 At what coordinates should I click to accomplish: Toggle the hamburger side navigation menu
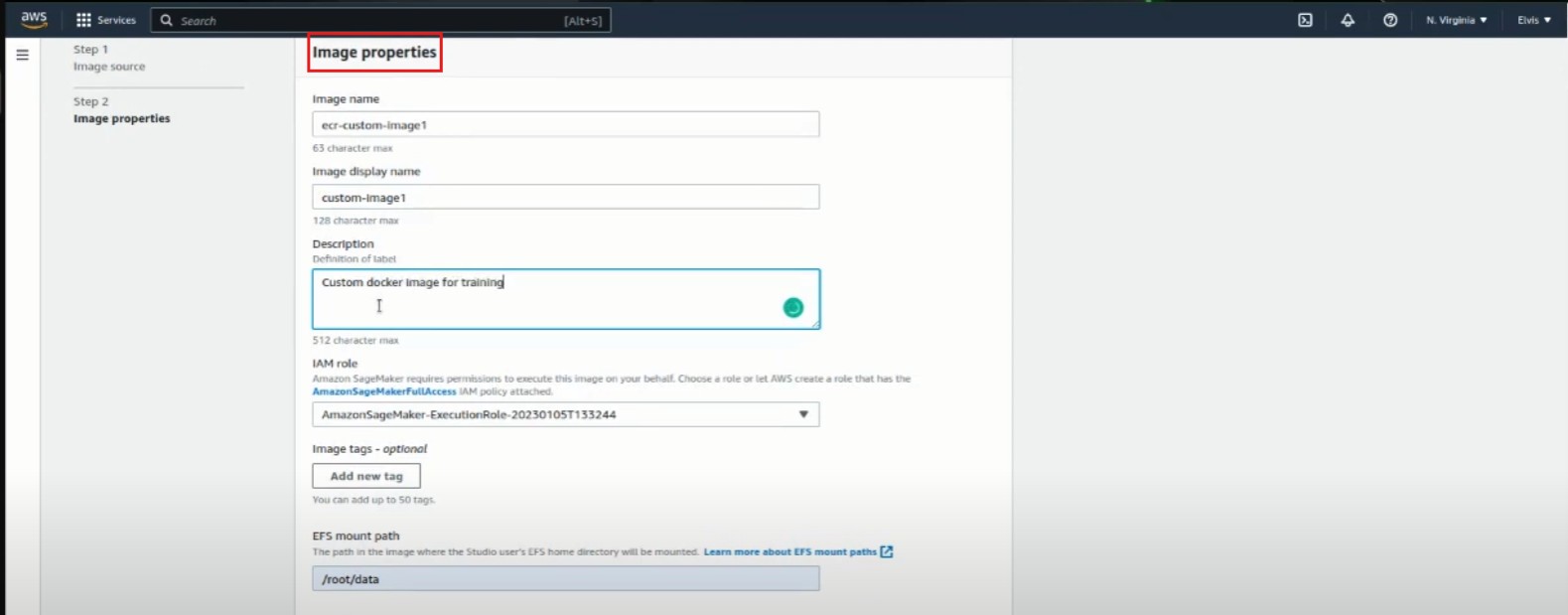pos(22,56)
